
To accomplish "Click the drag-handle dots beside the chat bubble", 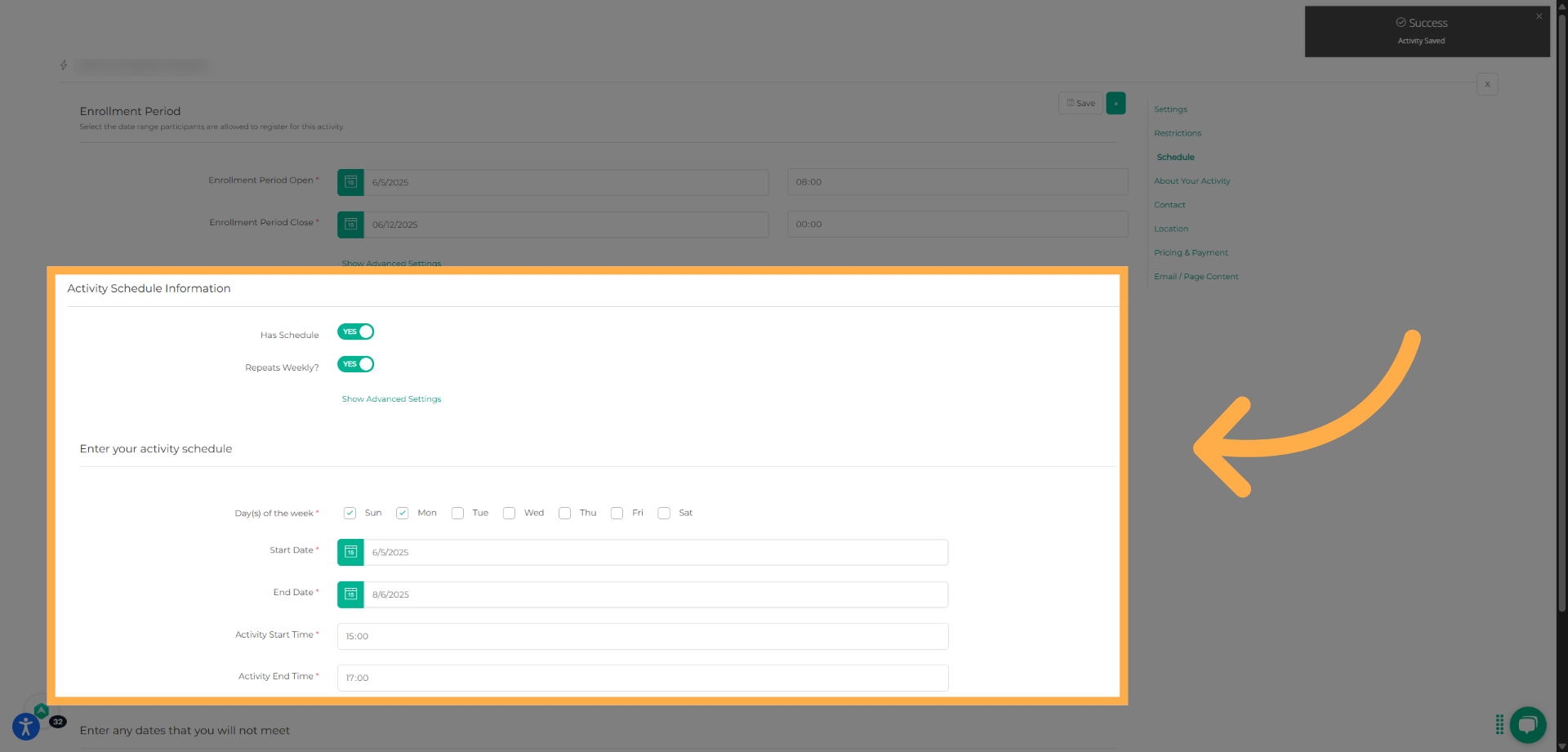I will click(1500, 724).
